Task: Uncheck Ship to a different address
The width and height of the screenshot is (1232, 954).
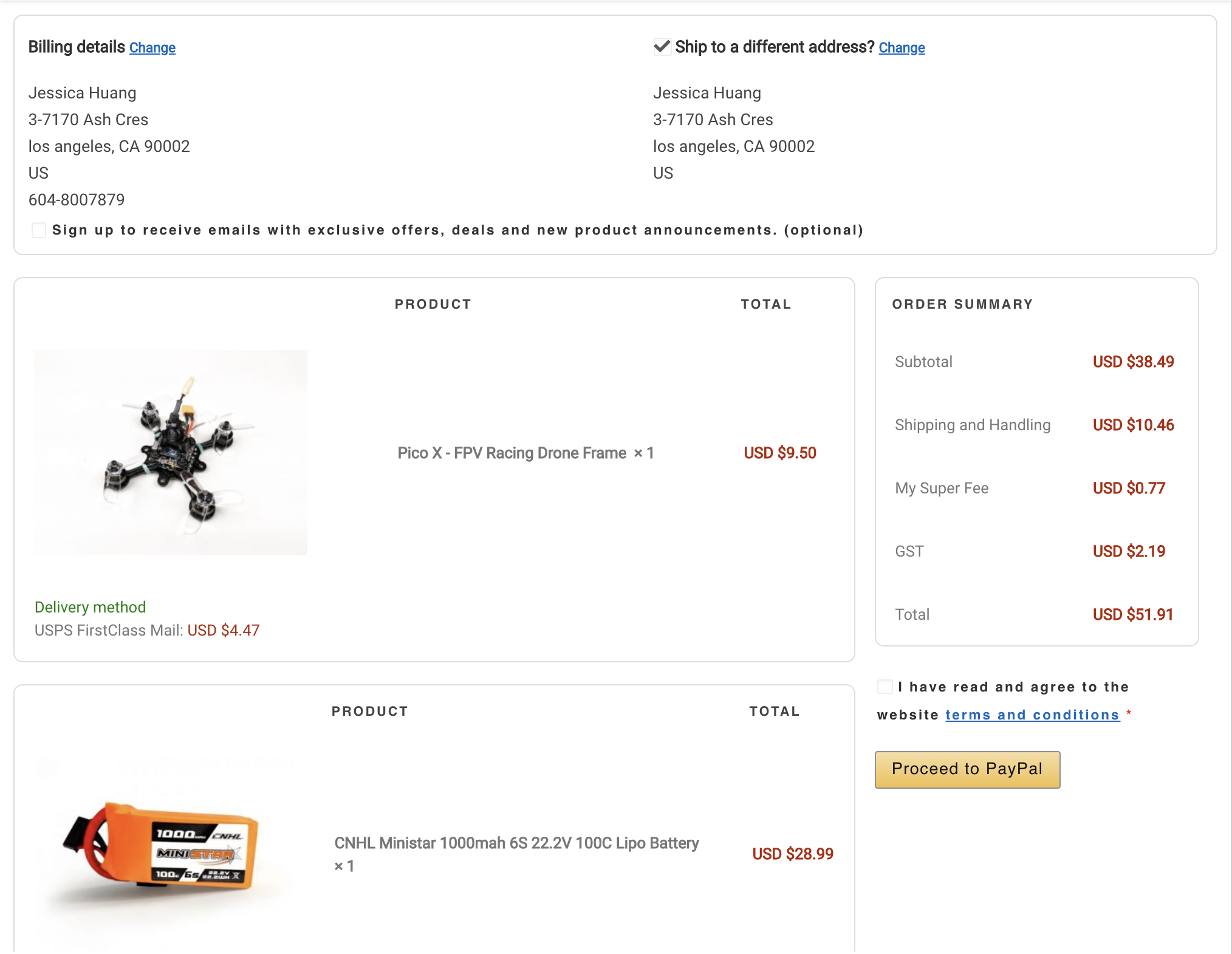Action: (x=662, y=47)
